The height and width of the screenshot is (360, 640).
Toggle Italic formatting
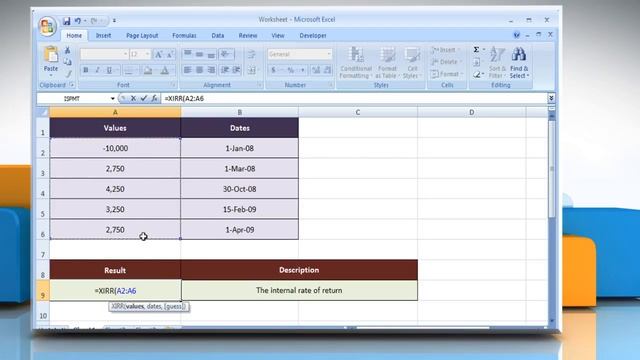[x=97, y=71]
